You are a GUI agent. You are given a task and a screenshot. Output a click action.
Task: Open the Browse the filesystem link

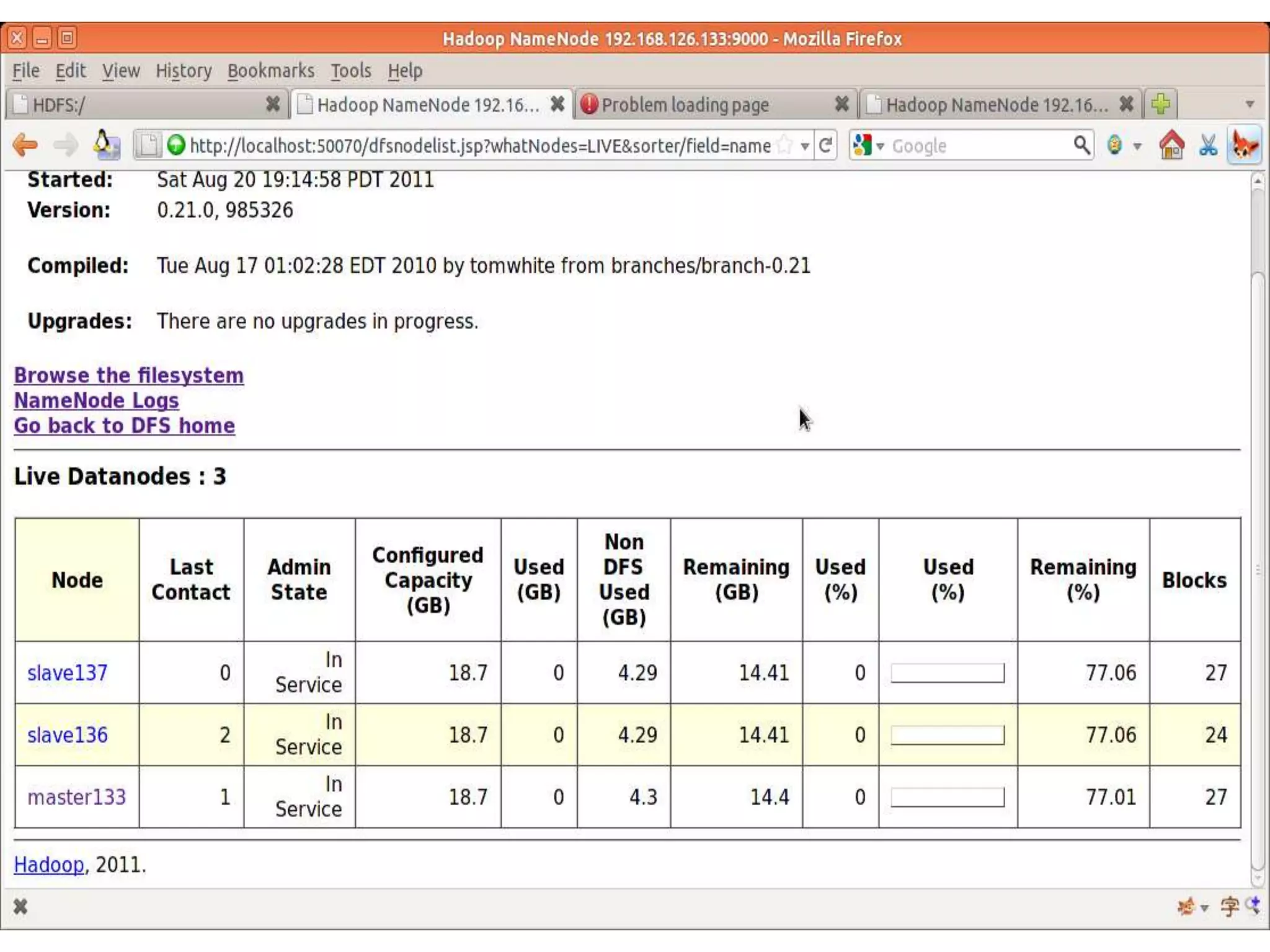pos(129,376)
